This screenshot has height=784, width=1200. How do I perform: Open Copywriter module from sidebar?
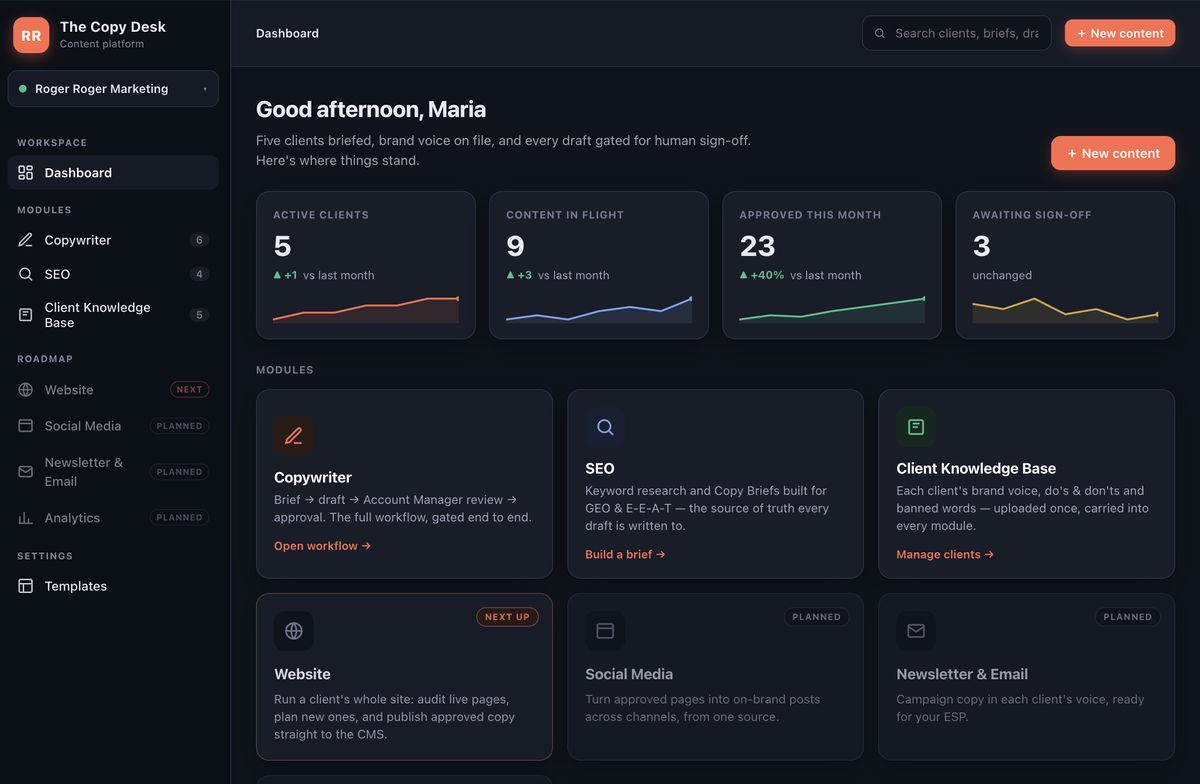(113, 240)
